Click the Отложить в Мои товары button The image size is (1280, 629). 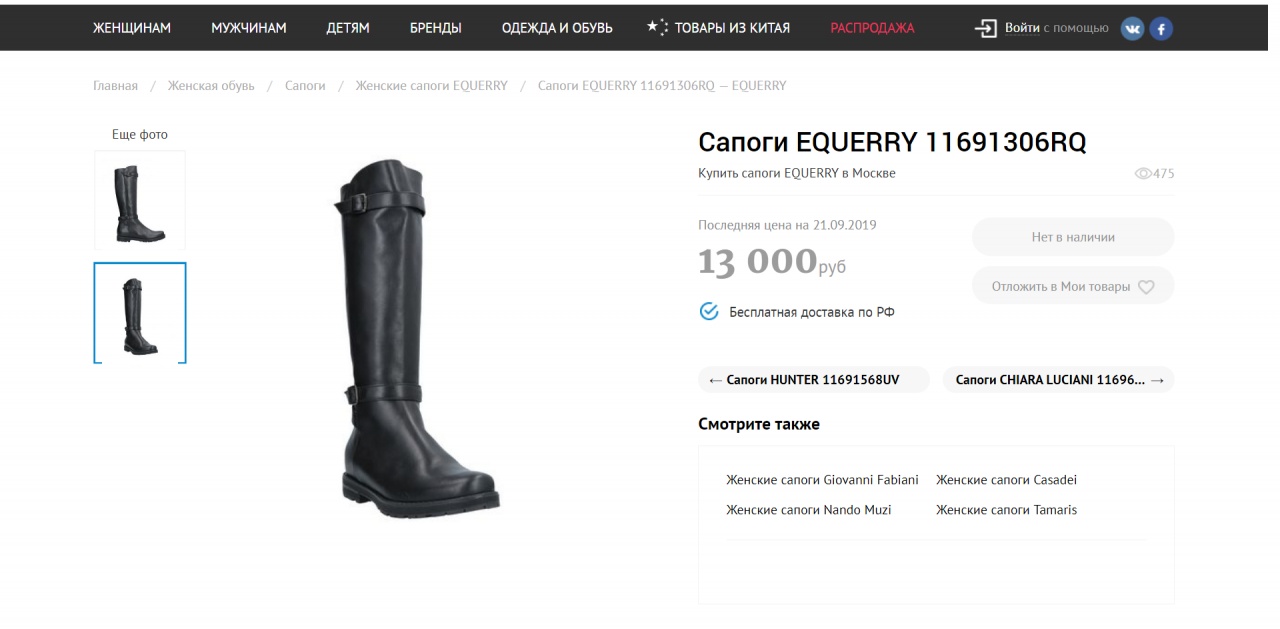(x=1073, y=286)
